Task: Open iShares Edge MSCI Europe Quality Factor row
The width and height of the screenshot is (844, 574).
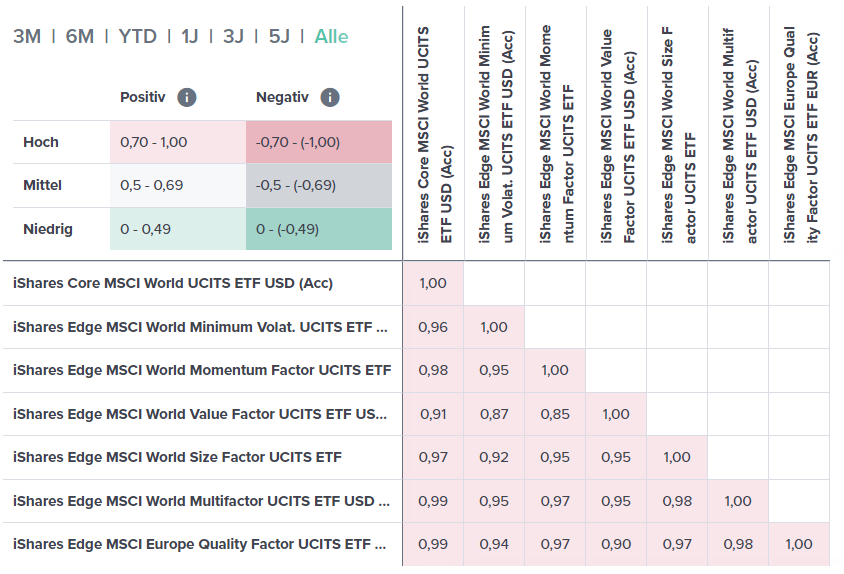Action: [199, 544]
